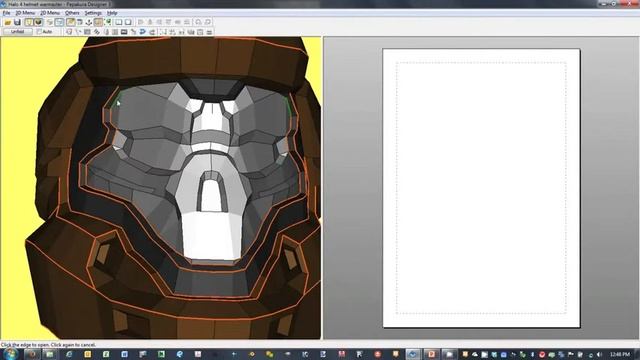The width and height of the screenshot is (640, 360).
Task: Click the yellow folded-sheet toolbar icon
Action: point(71,22)
